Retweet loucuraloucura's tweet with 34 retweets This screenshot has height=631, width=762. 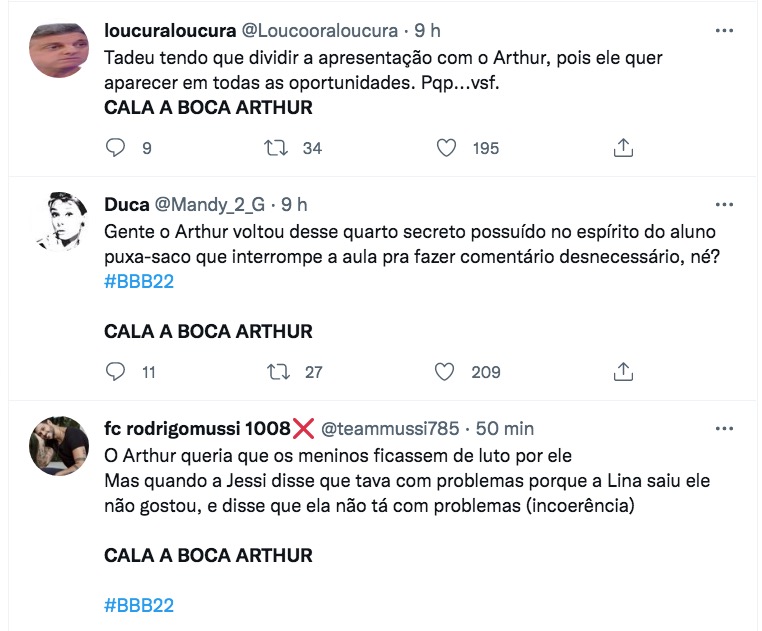pyautogui.click(x=276, y=148)
